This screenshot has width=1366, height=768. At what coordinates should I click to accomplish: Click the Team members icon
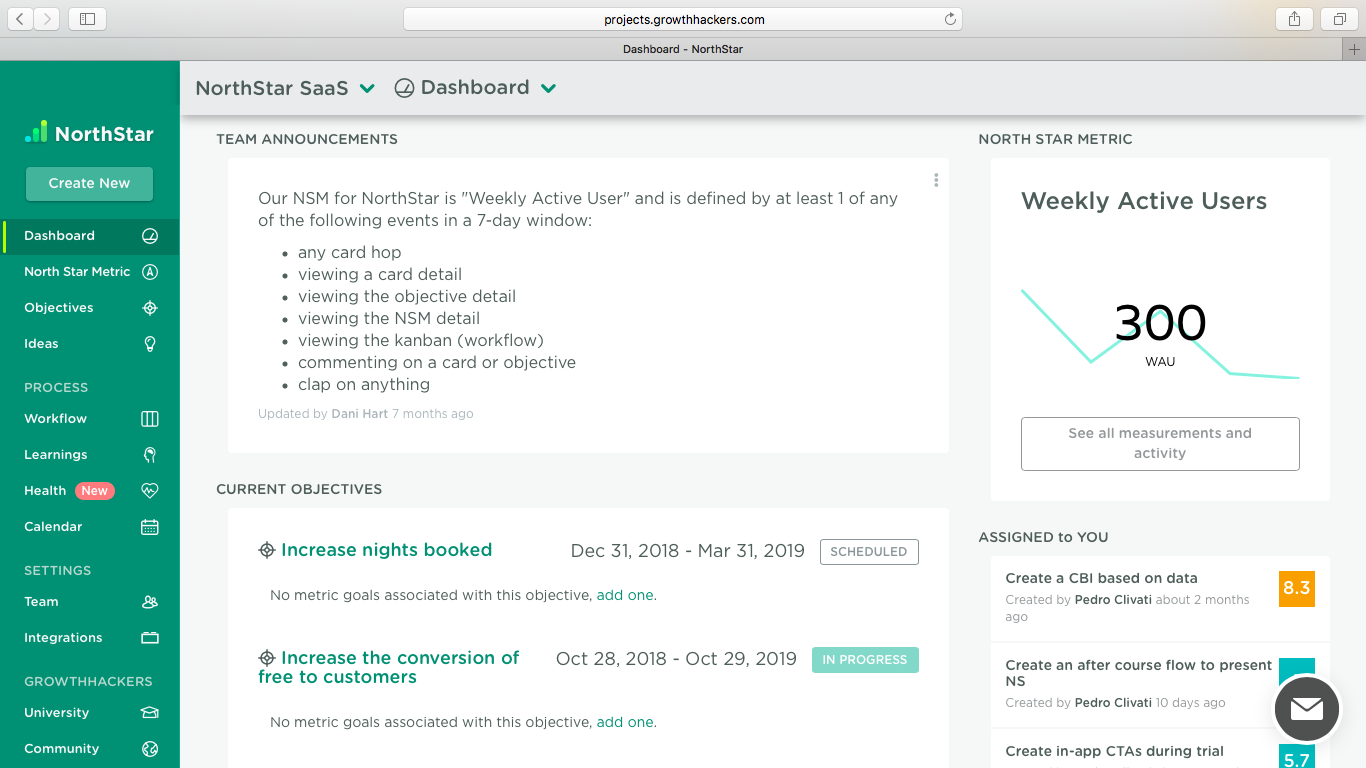pos(150,602)
